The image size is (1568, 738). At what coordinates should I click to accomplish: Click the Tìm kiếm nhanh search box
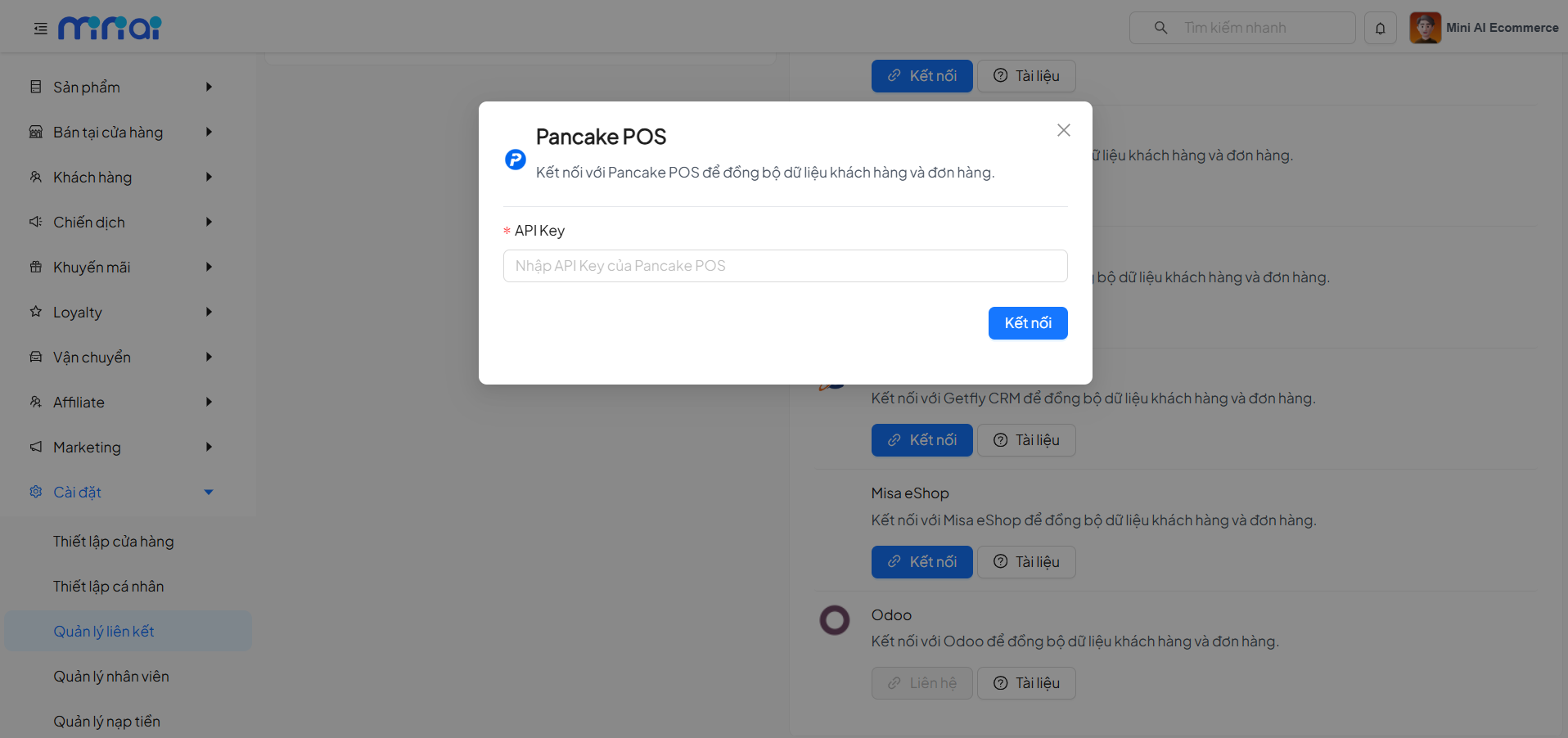tap(1260, 28)
